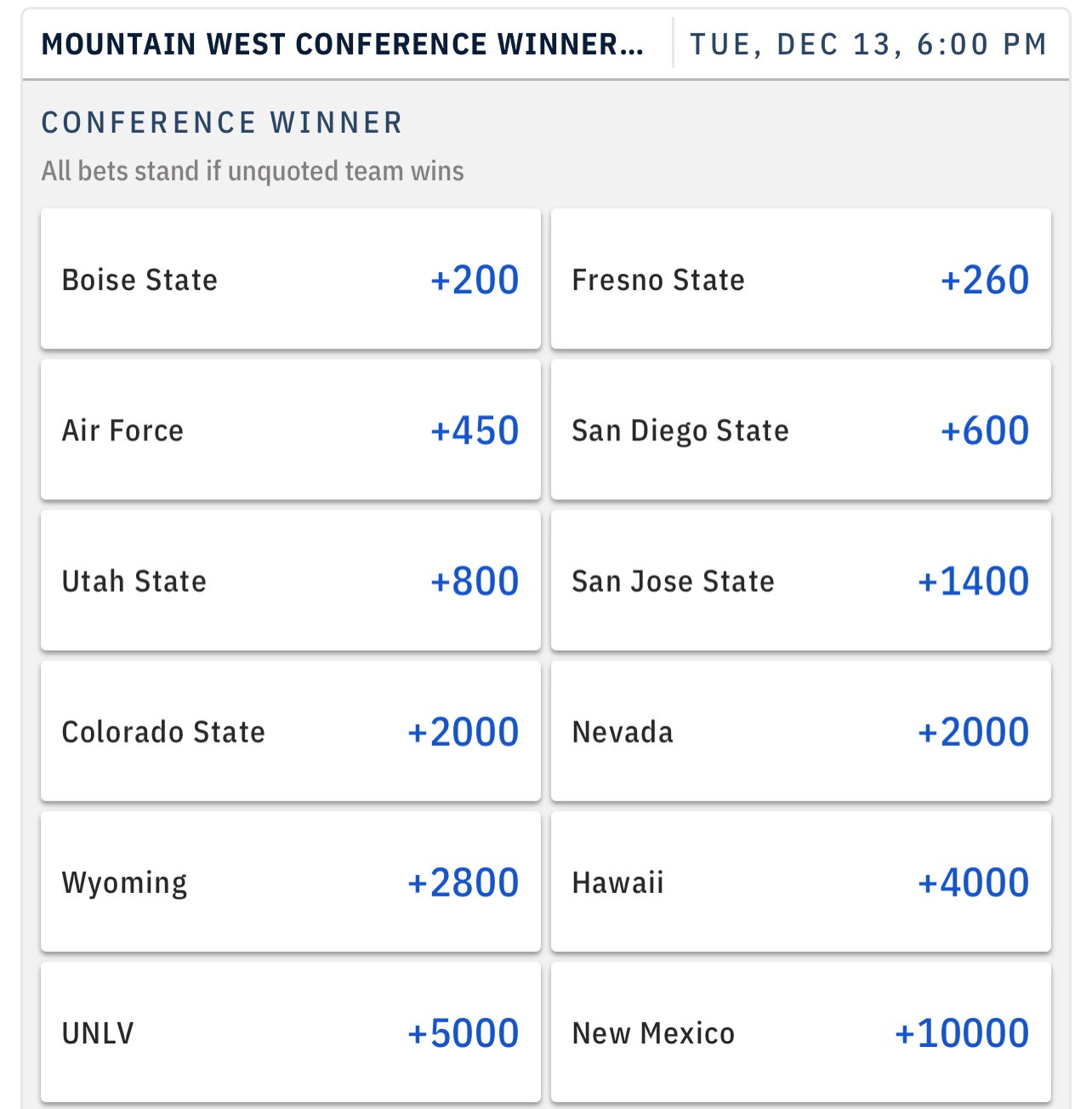Pick Fresno State at +260

800,279
